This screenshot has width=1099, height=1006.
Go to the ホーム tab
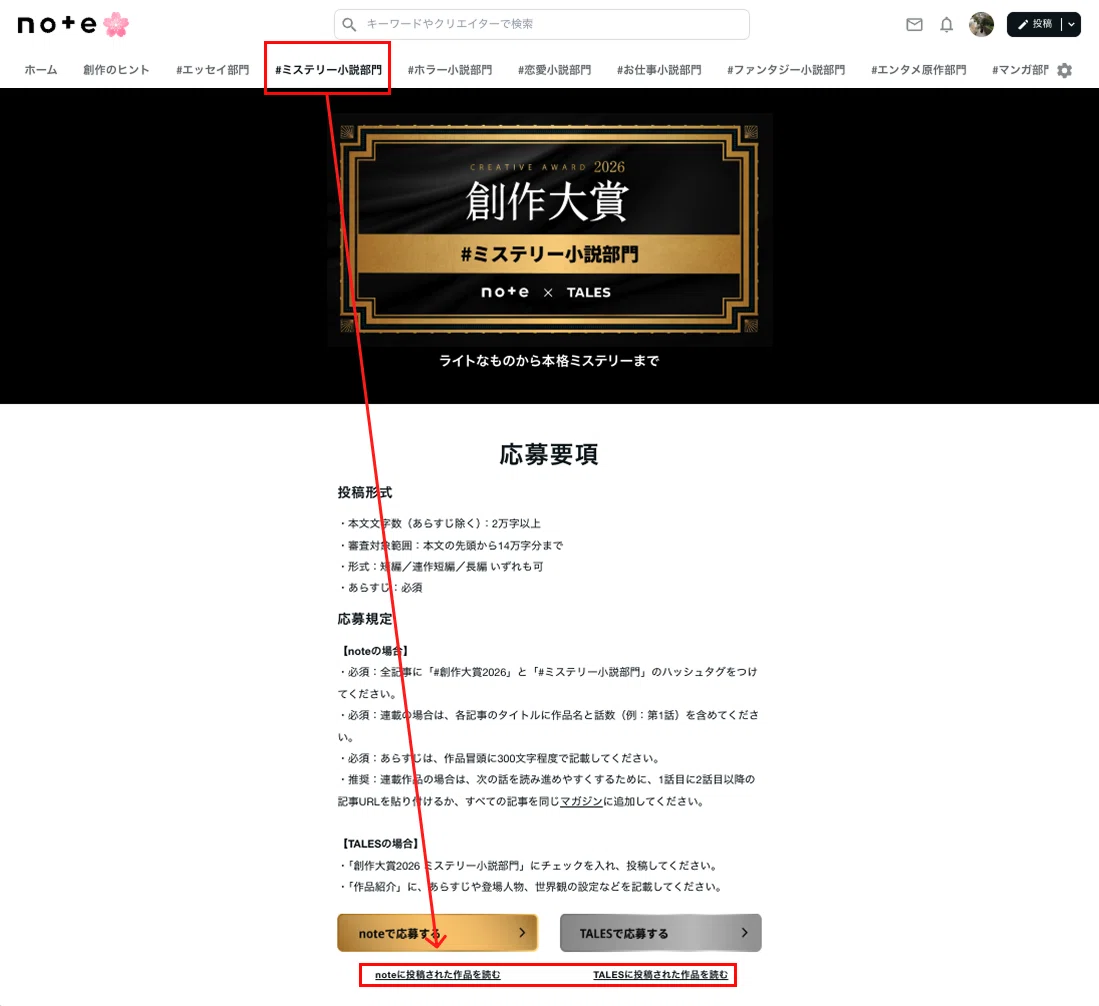pyautogui.click(x=41, y=70)
